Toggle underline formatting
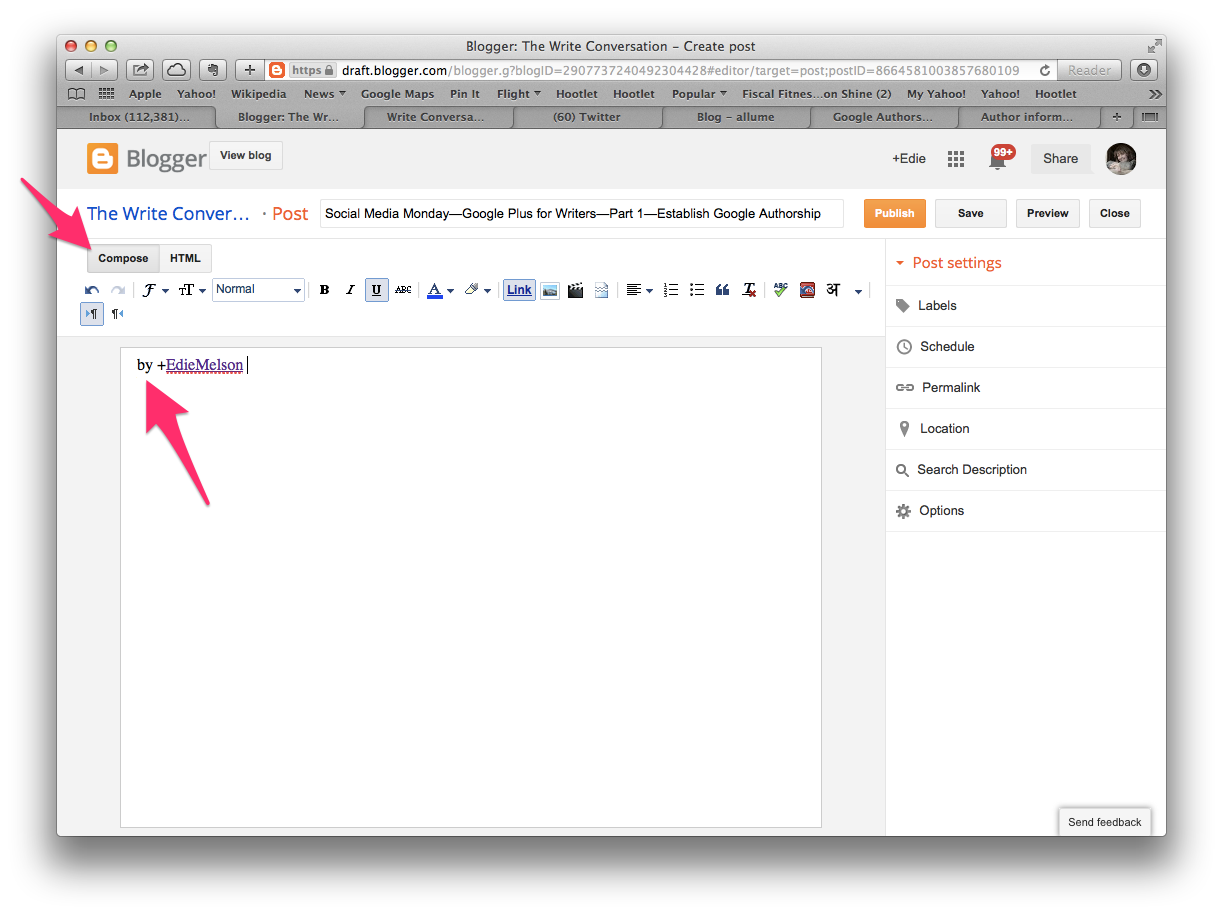This screenshot has width=1223, height=915. [x=376, y=290]
